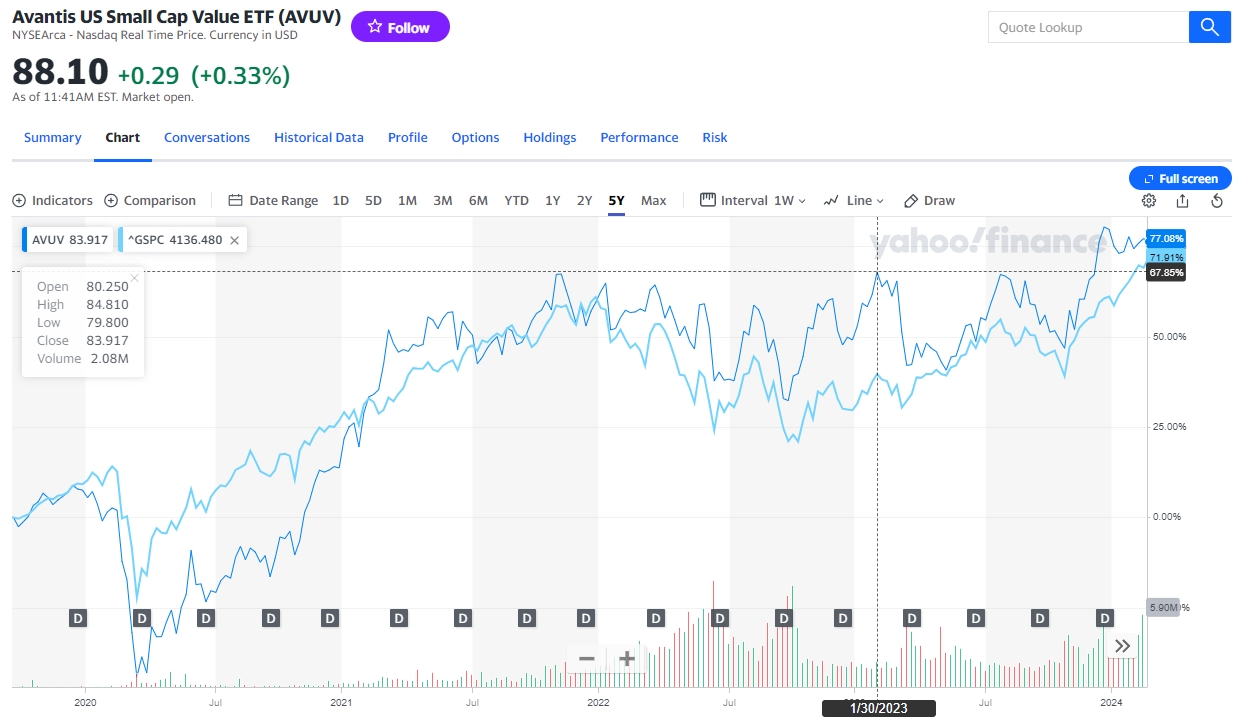Open the Line chart type dropdown
Image resolution: width=1251 pixels, height=725 pixels.
point(854,200)
